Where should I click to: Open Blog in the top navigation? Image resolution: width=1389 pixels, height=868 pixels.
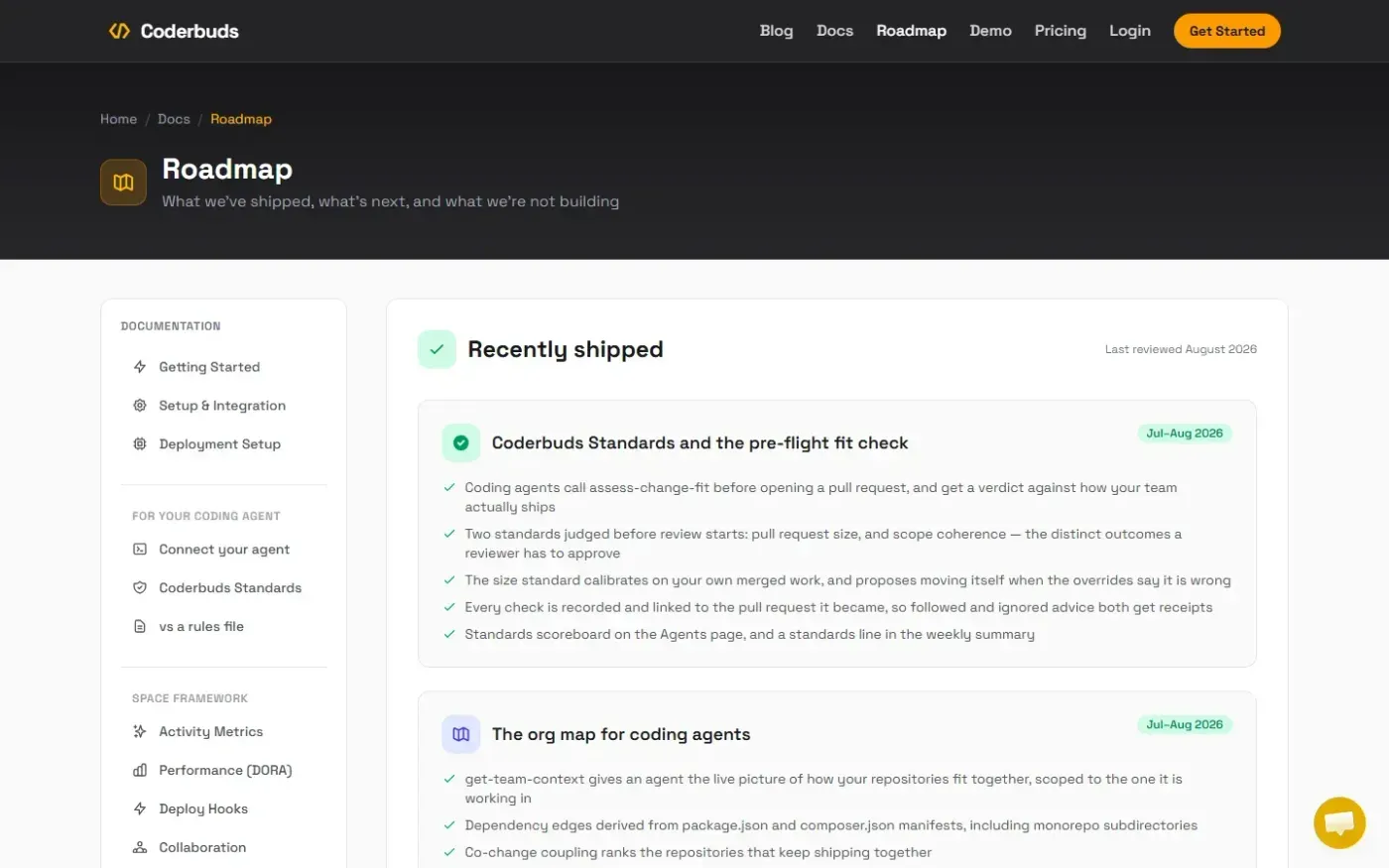[776, 31]
